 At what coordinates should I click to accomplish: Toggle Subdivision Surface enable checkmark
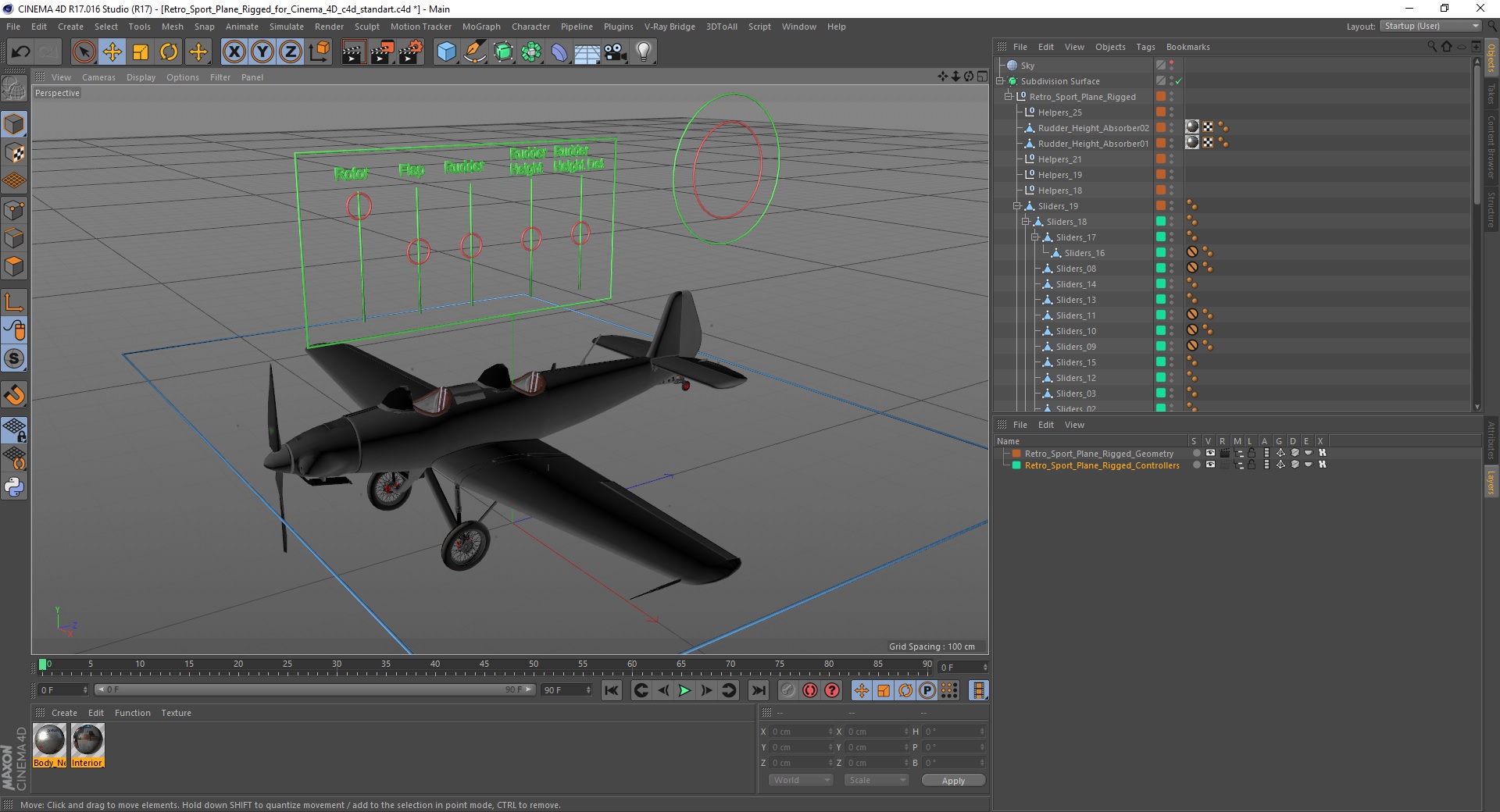point(1178,81)
